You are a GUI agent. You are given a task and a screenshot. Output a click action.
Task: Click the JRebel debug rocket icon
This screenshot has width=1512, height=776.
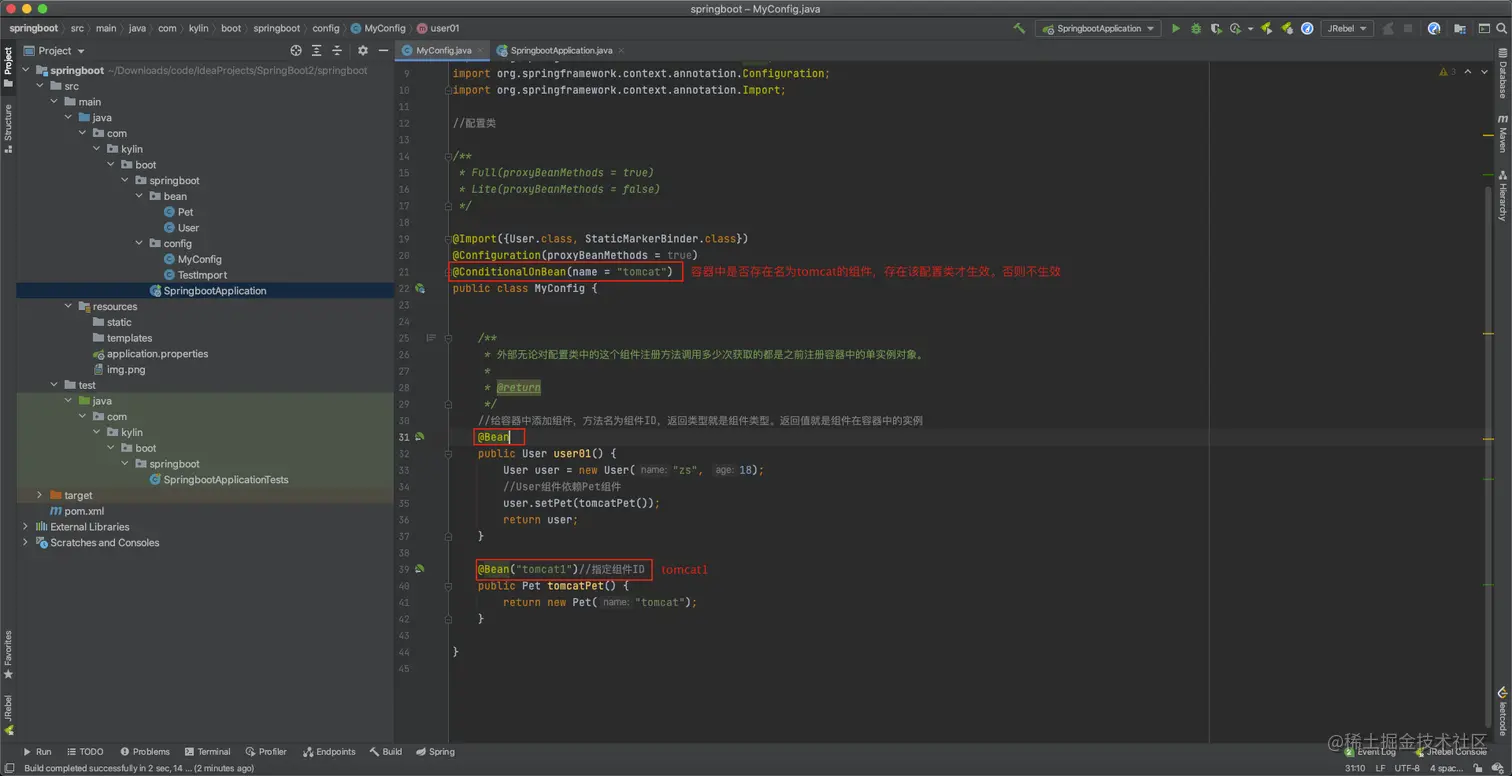[1287, 28]
